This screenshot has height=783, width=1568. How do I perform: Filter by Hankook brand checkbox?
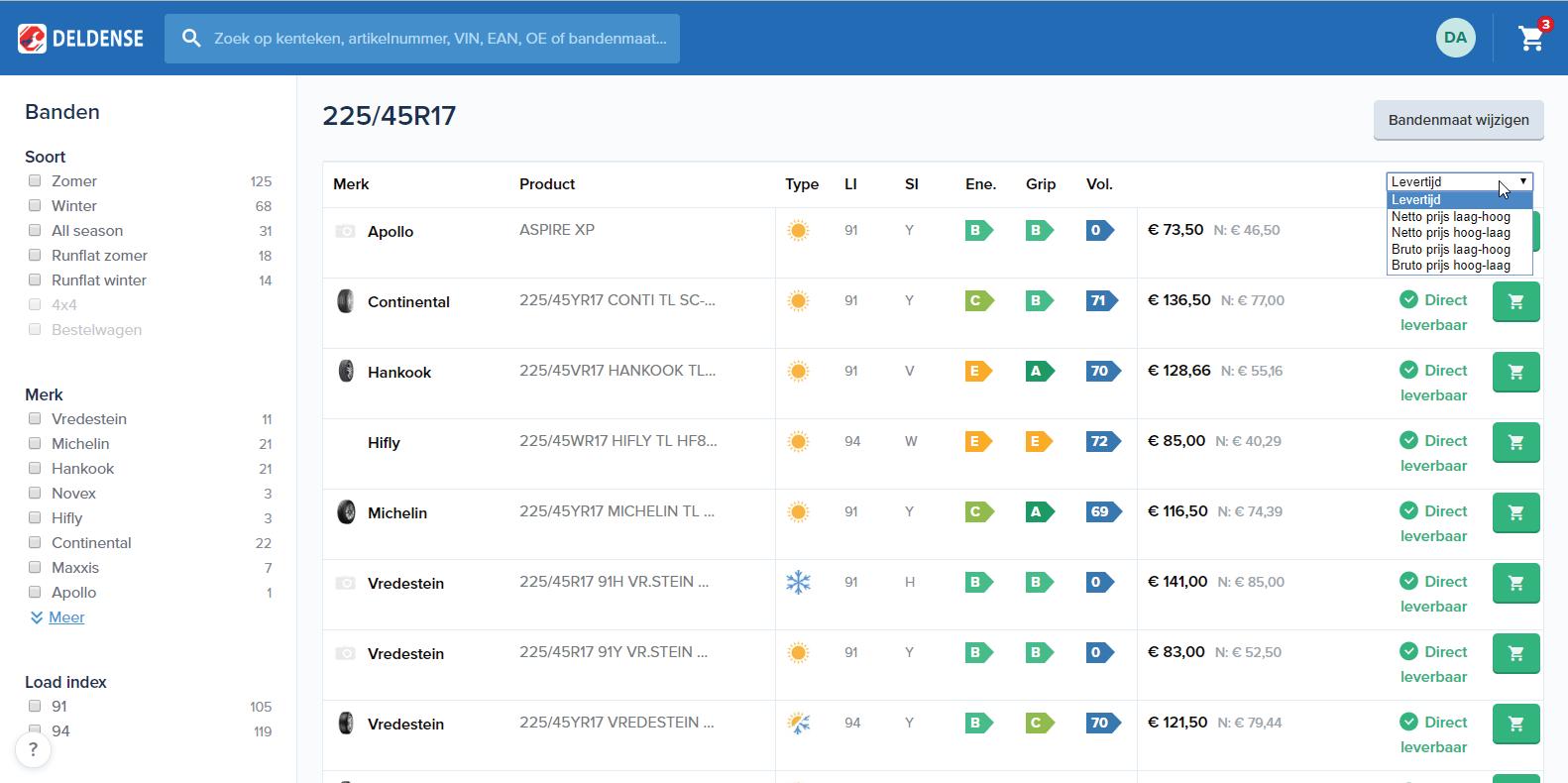pos(35,468)
